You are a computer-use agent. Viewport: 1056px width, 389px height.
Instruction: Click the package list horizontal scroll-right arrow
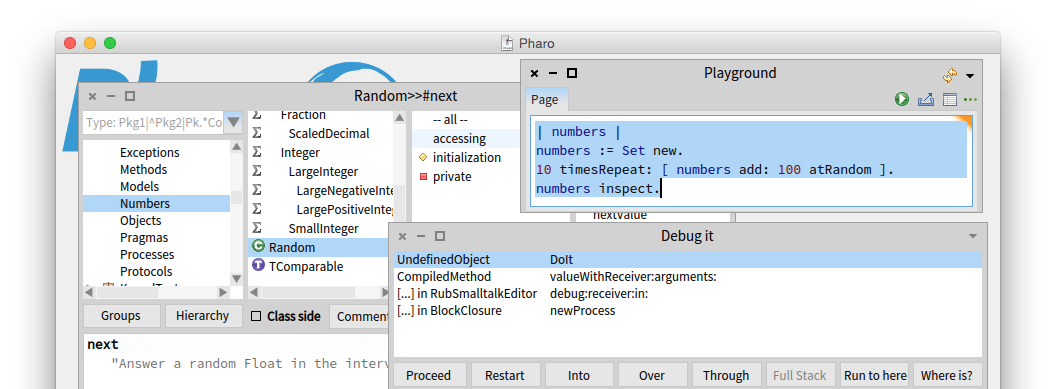tap(223, 293)
